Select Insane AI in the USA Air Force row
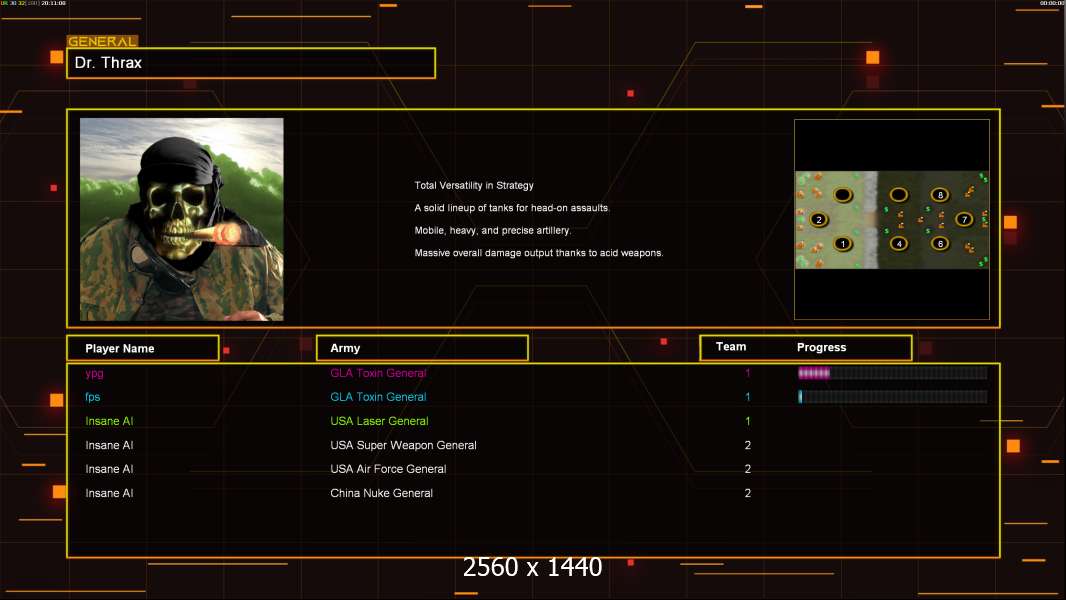The width and height of the screenshot is (1066, 600). coord(109,469)
